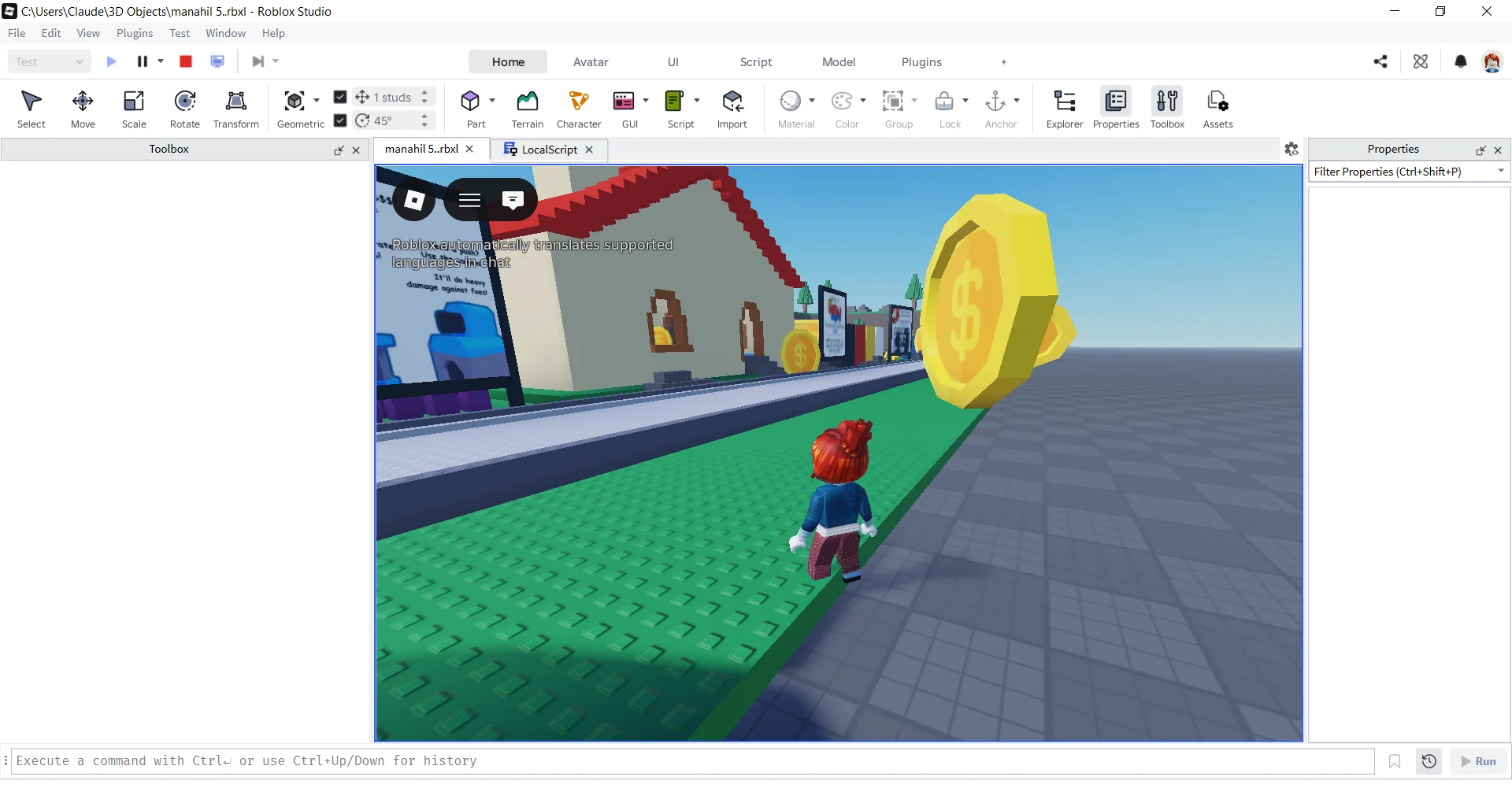
Task: Insert a new Part
Action: click(x=470, y=101)
